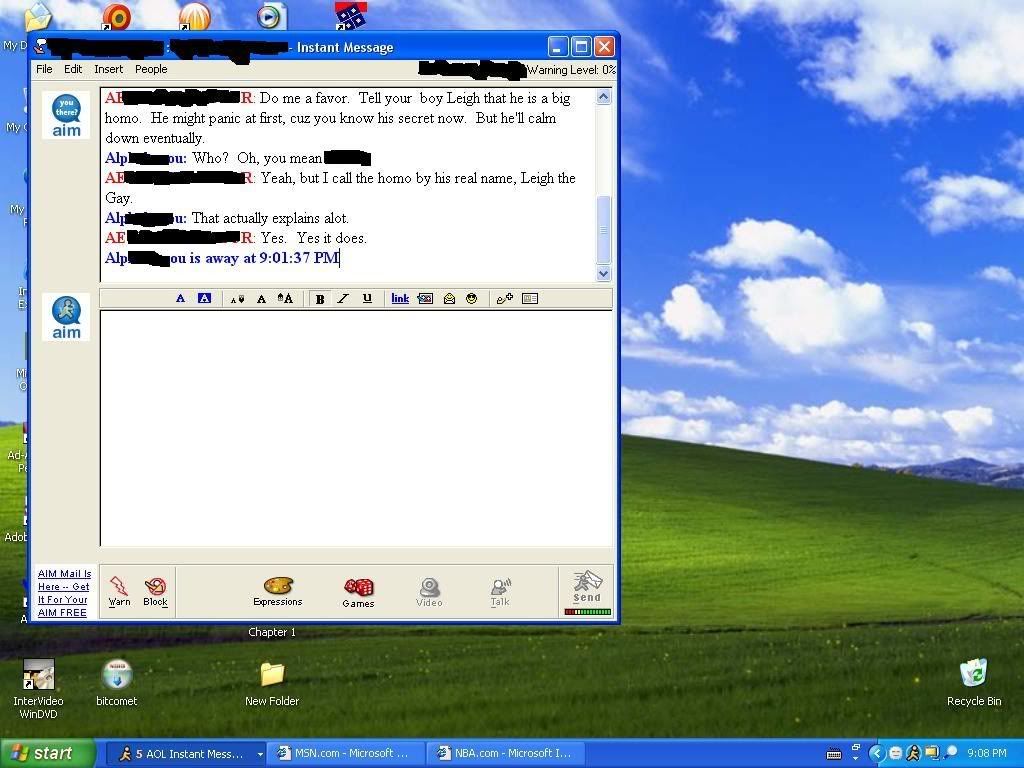Toggle underline formatting
The height and width of the screenshot is (768, 1024).
tap(367, 298)
